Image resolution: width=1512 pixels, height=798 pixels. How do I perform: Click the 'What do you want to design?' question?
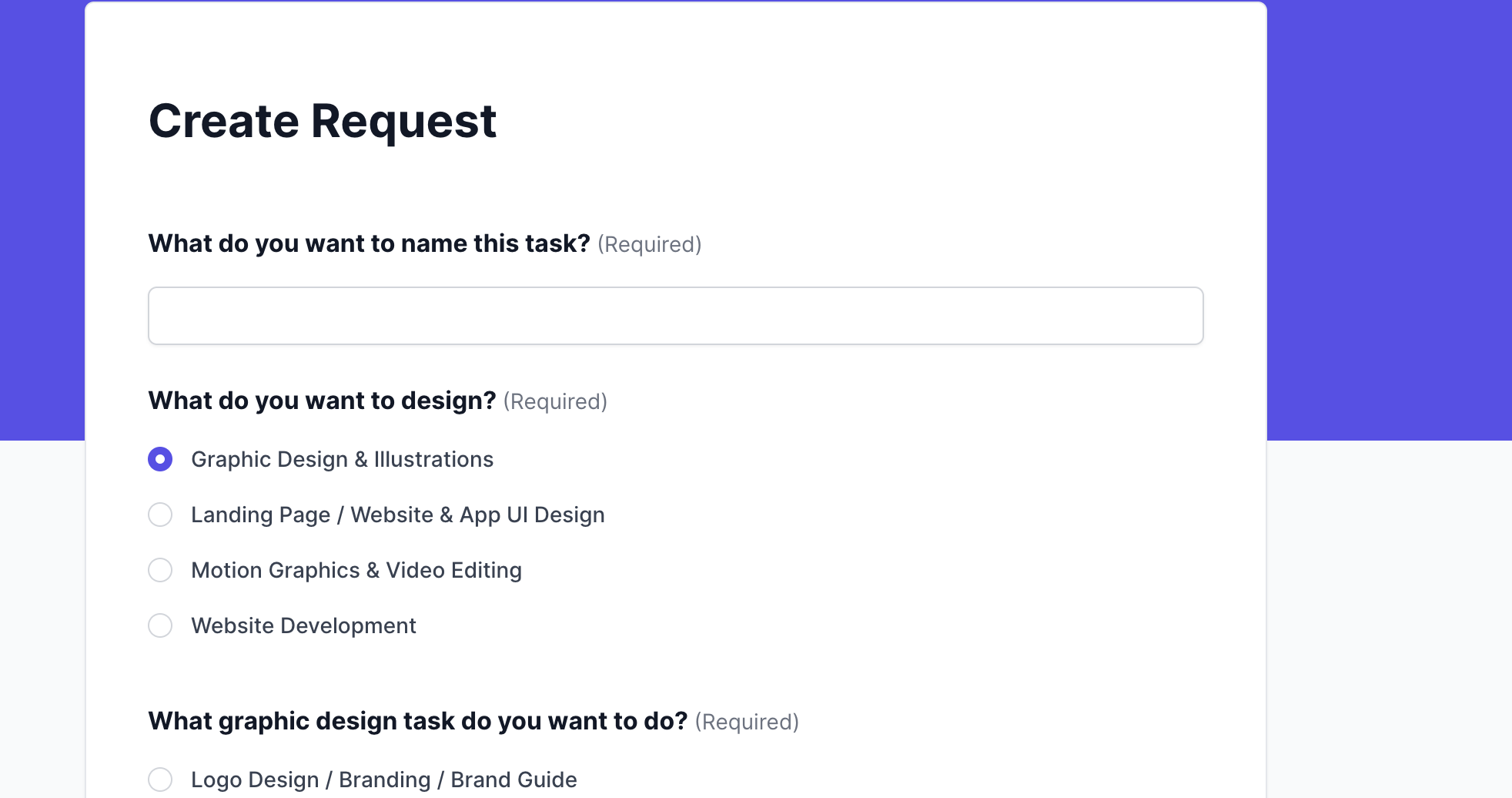(x=322, y=401)
